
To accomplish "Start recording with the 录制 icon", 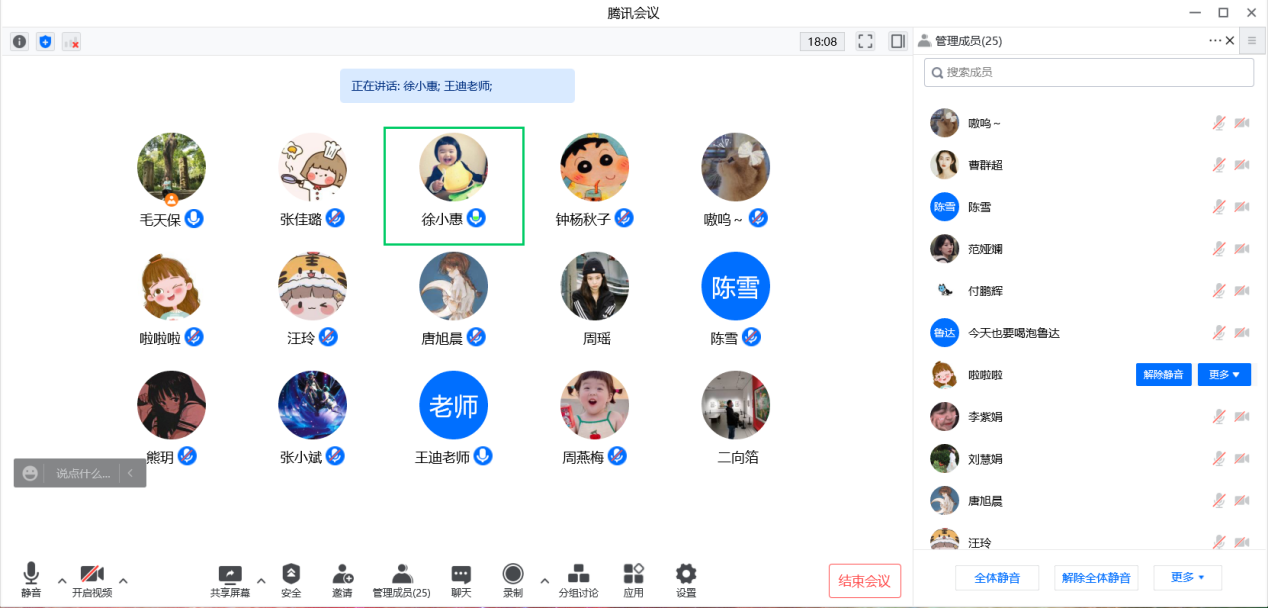I will tap(513, 574).
